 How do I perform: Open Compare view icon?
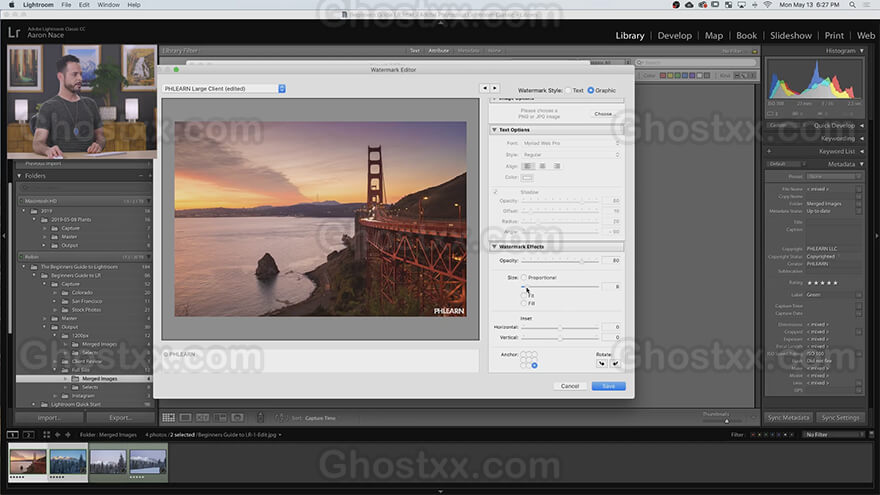tap(203, 418)
